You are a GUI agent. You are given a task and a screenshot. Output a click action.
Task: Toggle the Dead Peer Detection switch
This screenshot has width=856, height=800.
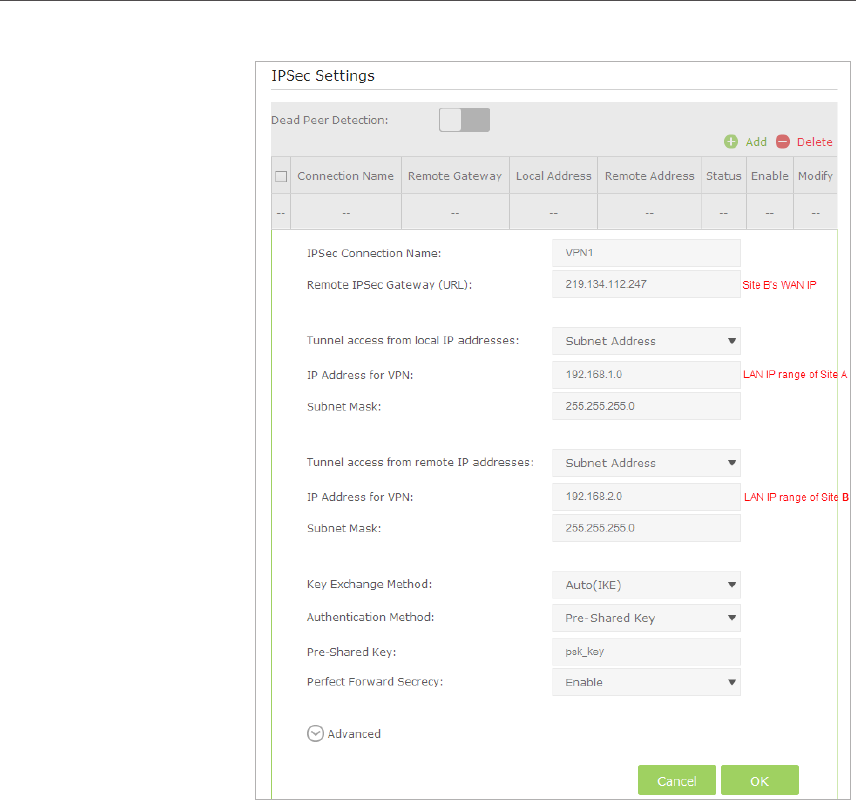click(x=464, y=120)
